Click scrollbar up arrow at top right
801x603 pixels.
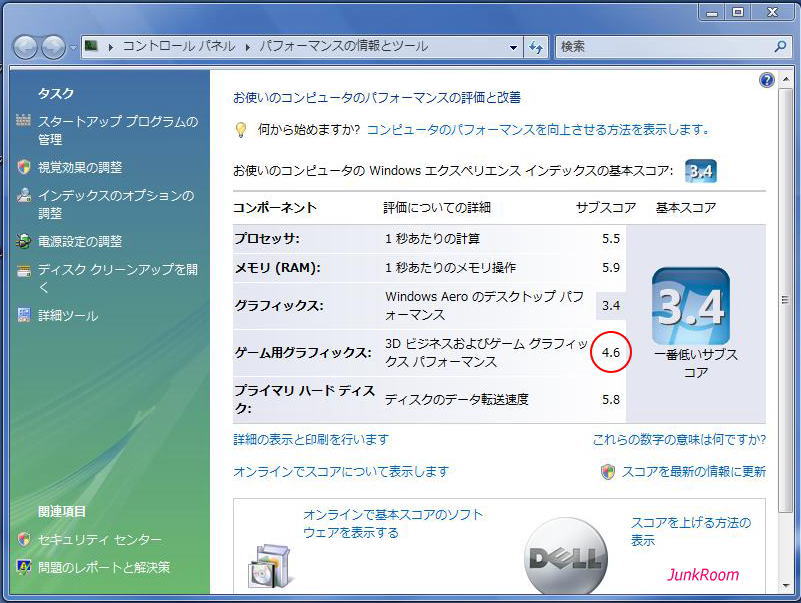pyautogui.click(x=785, y=79)
